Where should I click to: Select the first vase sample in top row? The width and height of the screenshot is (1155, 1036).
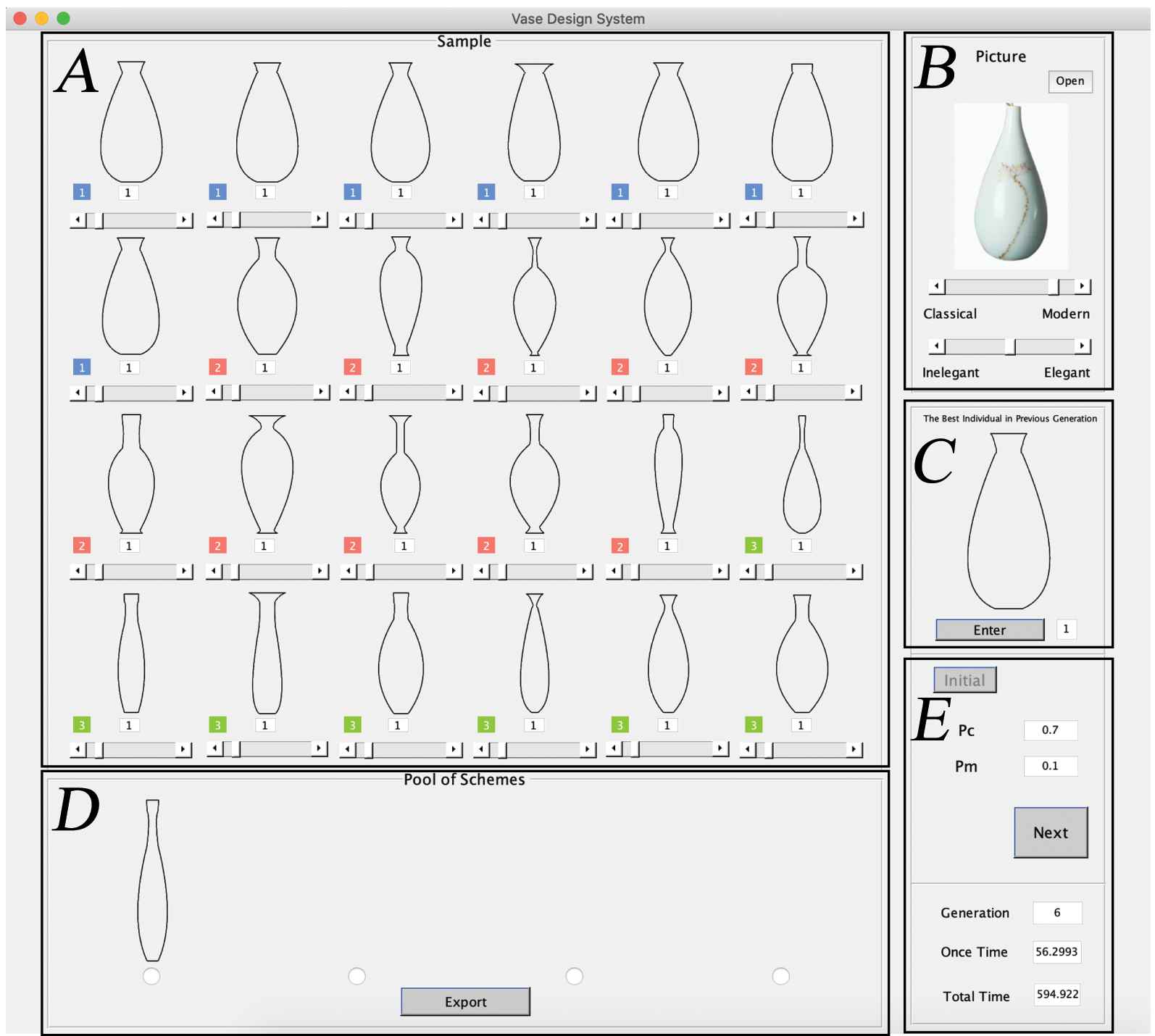point(131,122)
